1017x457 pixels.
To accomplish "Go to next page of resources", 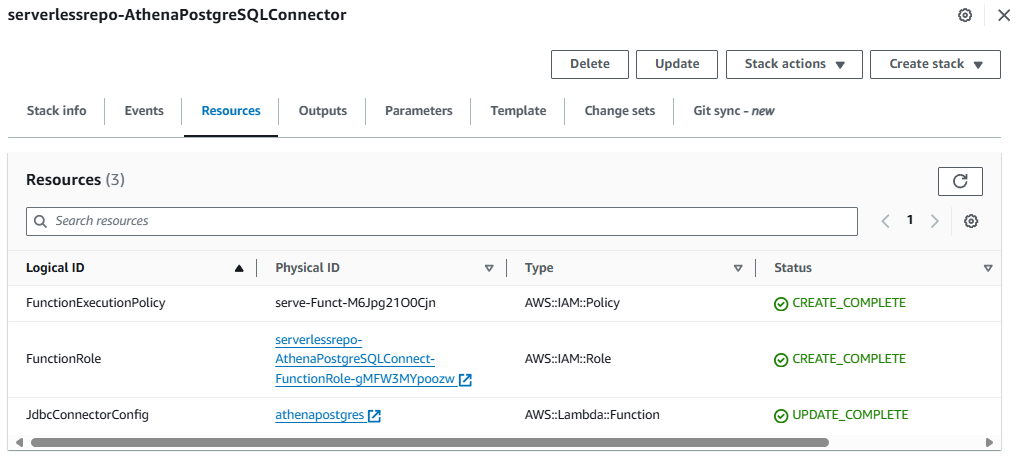I will (935, 221).
